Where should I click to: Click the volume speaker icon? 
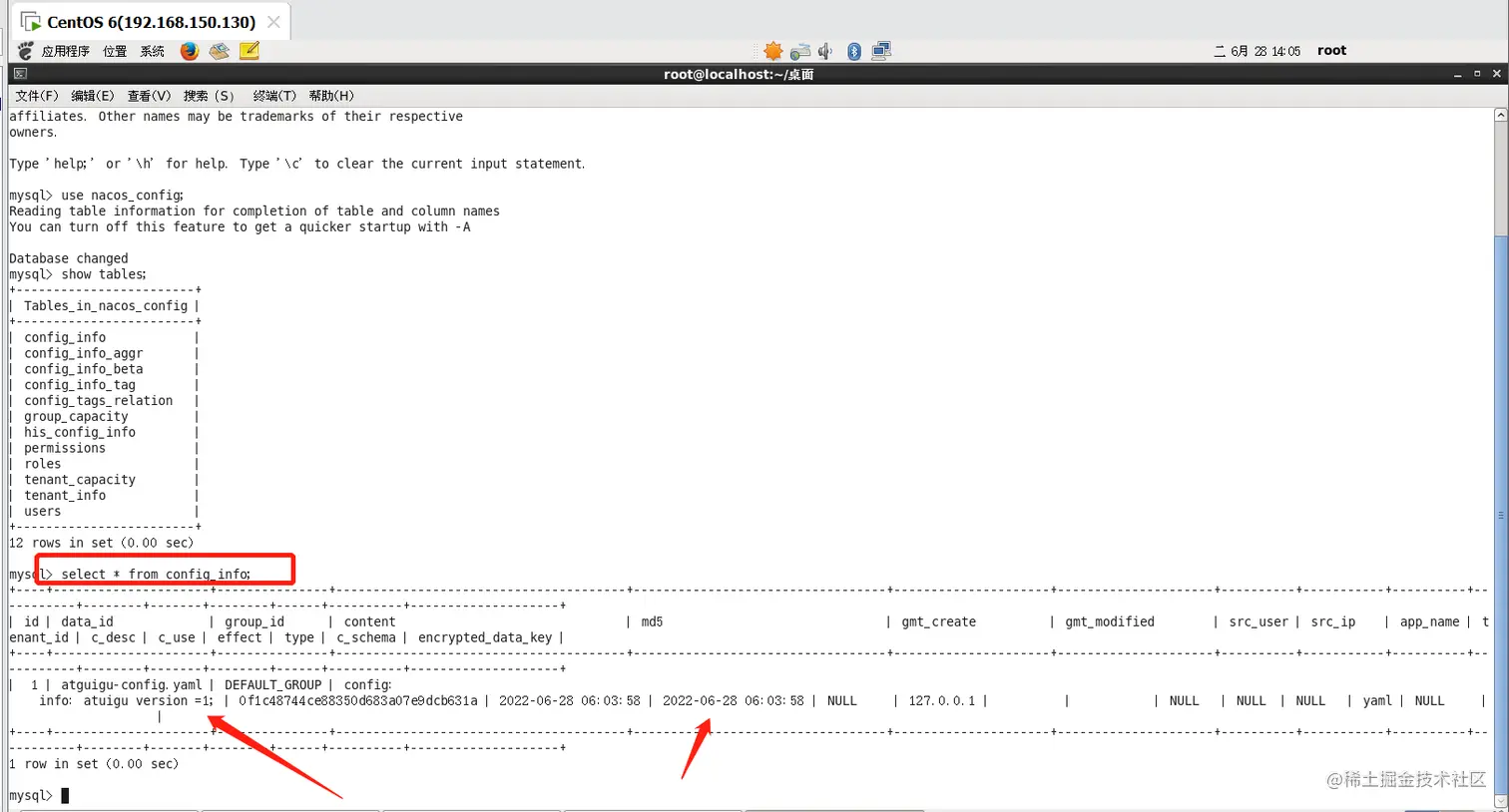[x=825, y=51]
